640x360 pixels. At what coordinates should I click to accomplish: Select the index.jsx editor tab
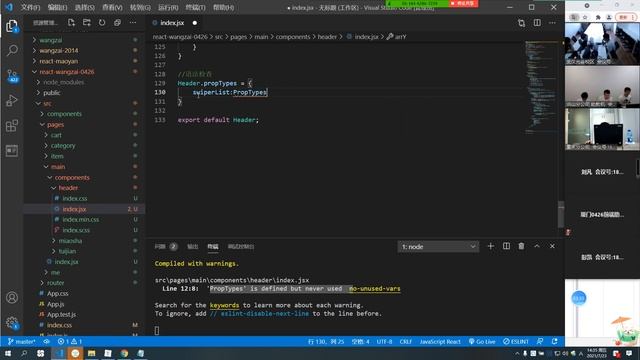[x=172, y=23]
